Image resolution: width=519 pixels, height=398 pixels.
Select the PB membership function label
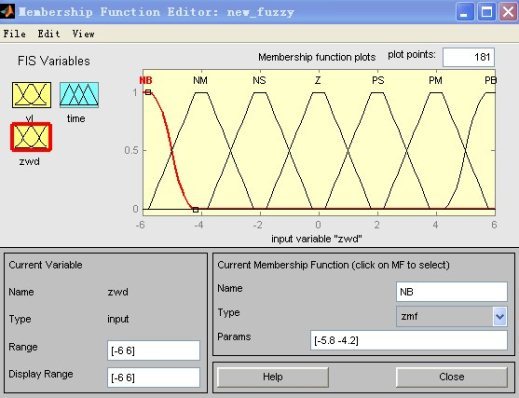coord(490,80)
